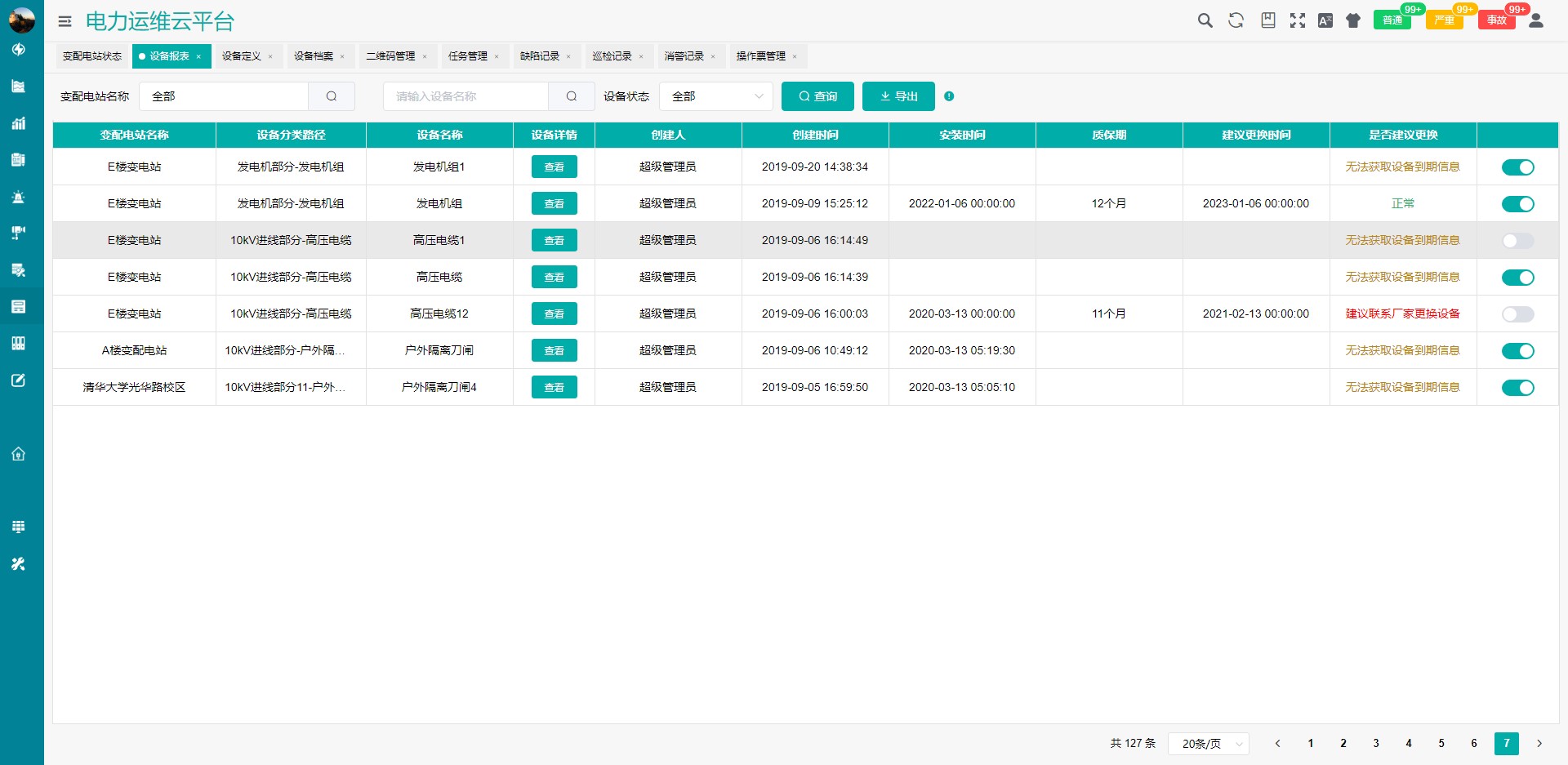Click the fullscreen toggle icon in header
Screen dimensions: 1568x765
(x=1297, y=20)
